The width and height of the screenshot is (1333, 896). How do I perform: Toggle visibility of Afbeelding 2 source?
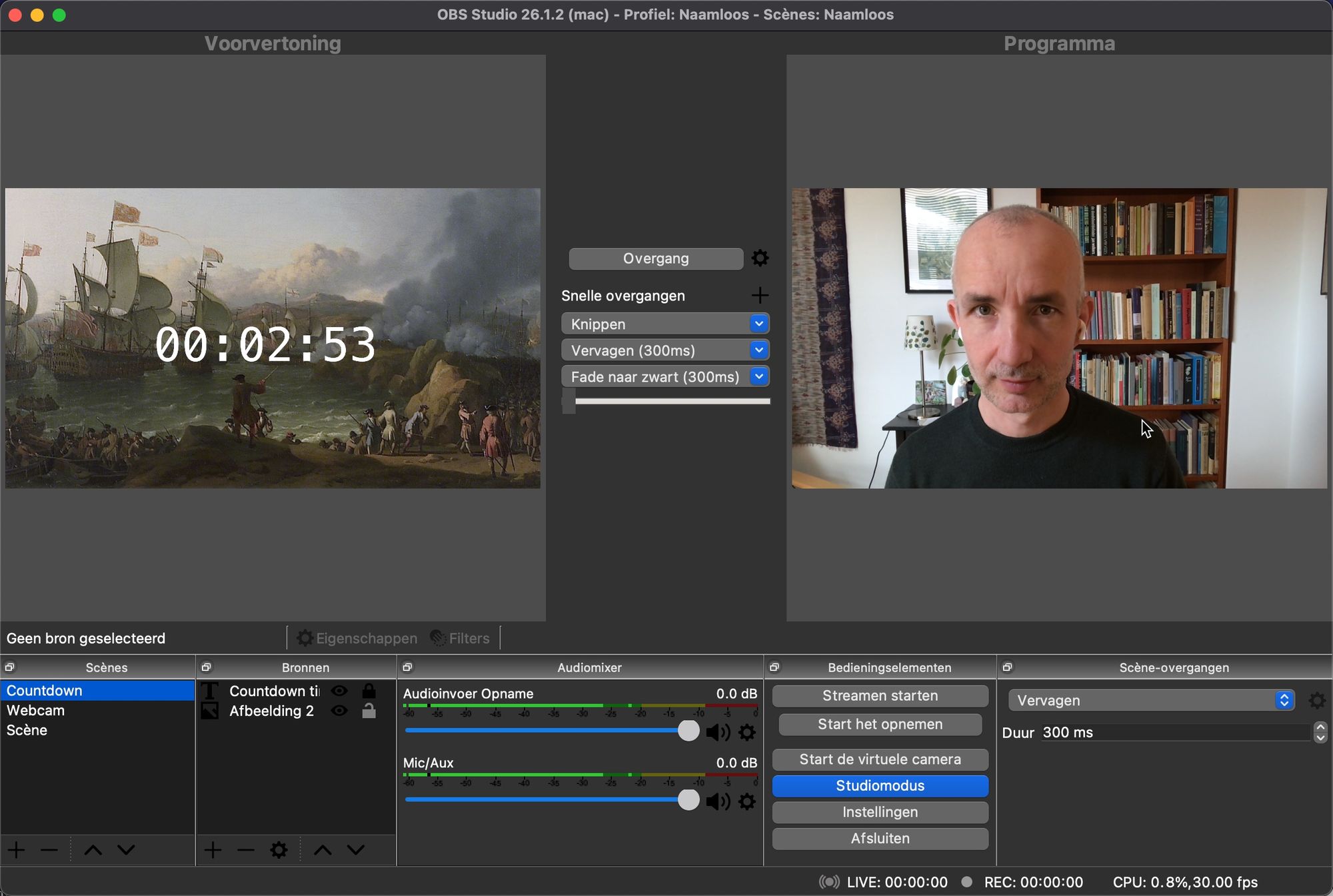[x=339, y=711]
